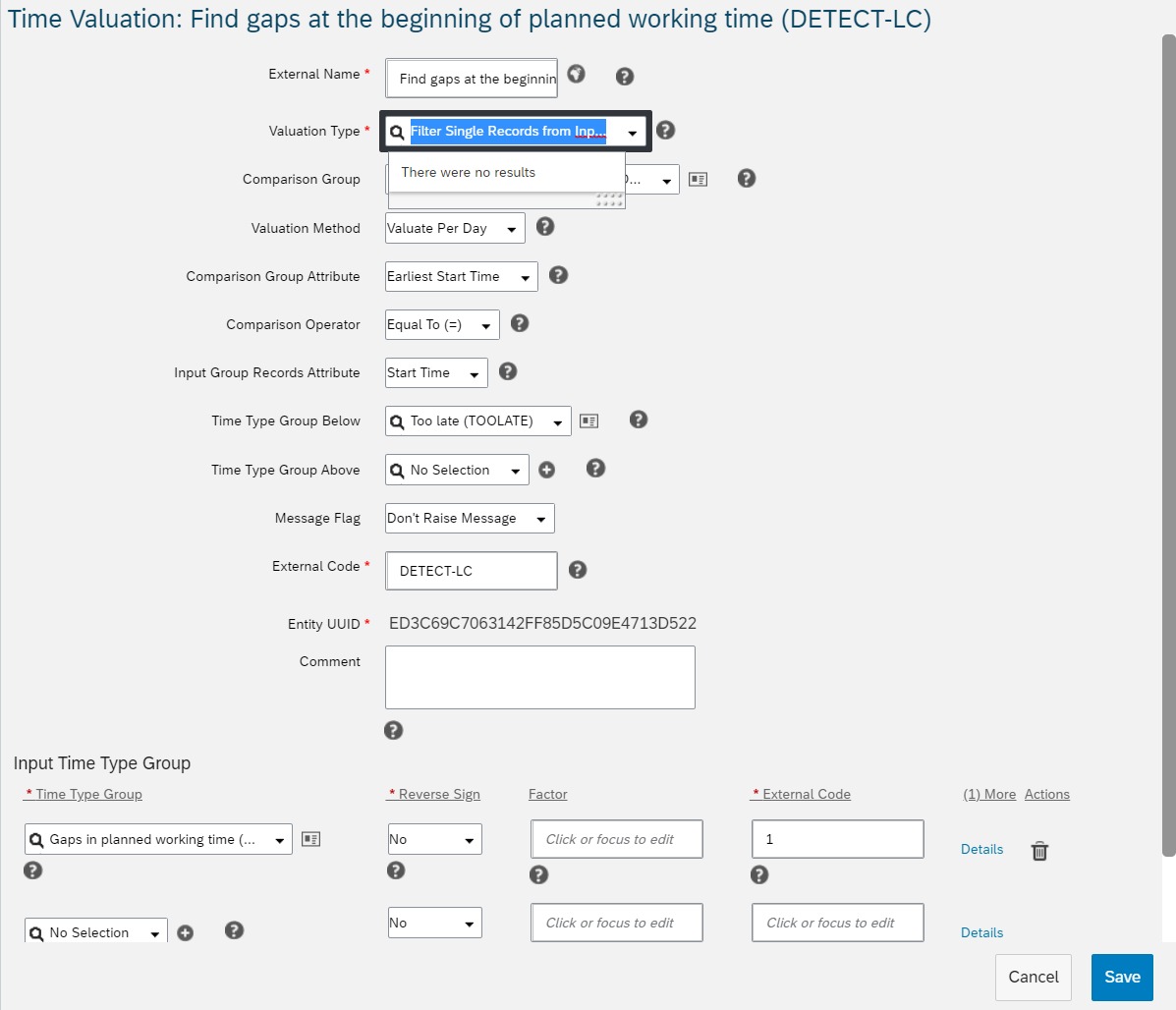Click the globe translation icon beside External Name
1176x1010 pixels.
coord(576,75)
